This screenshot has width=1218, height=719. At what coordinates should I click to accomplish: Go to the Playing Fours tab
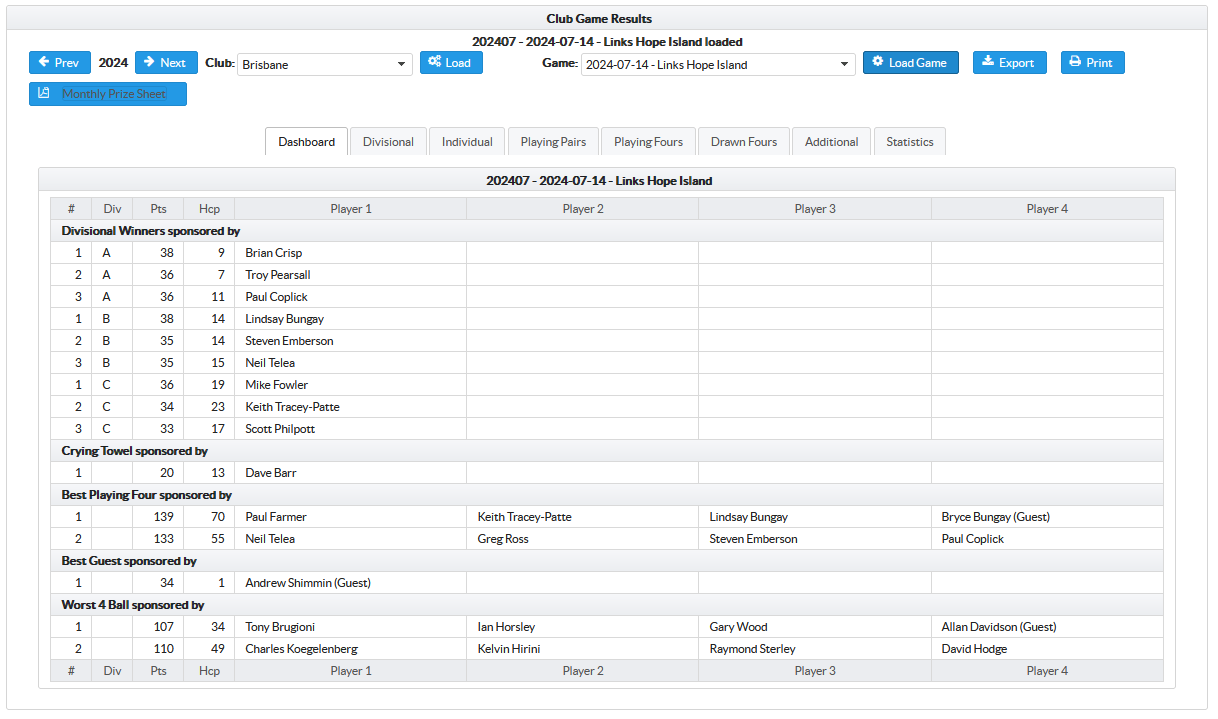pos(648,142)
